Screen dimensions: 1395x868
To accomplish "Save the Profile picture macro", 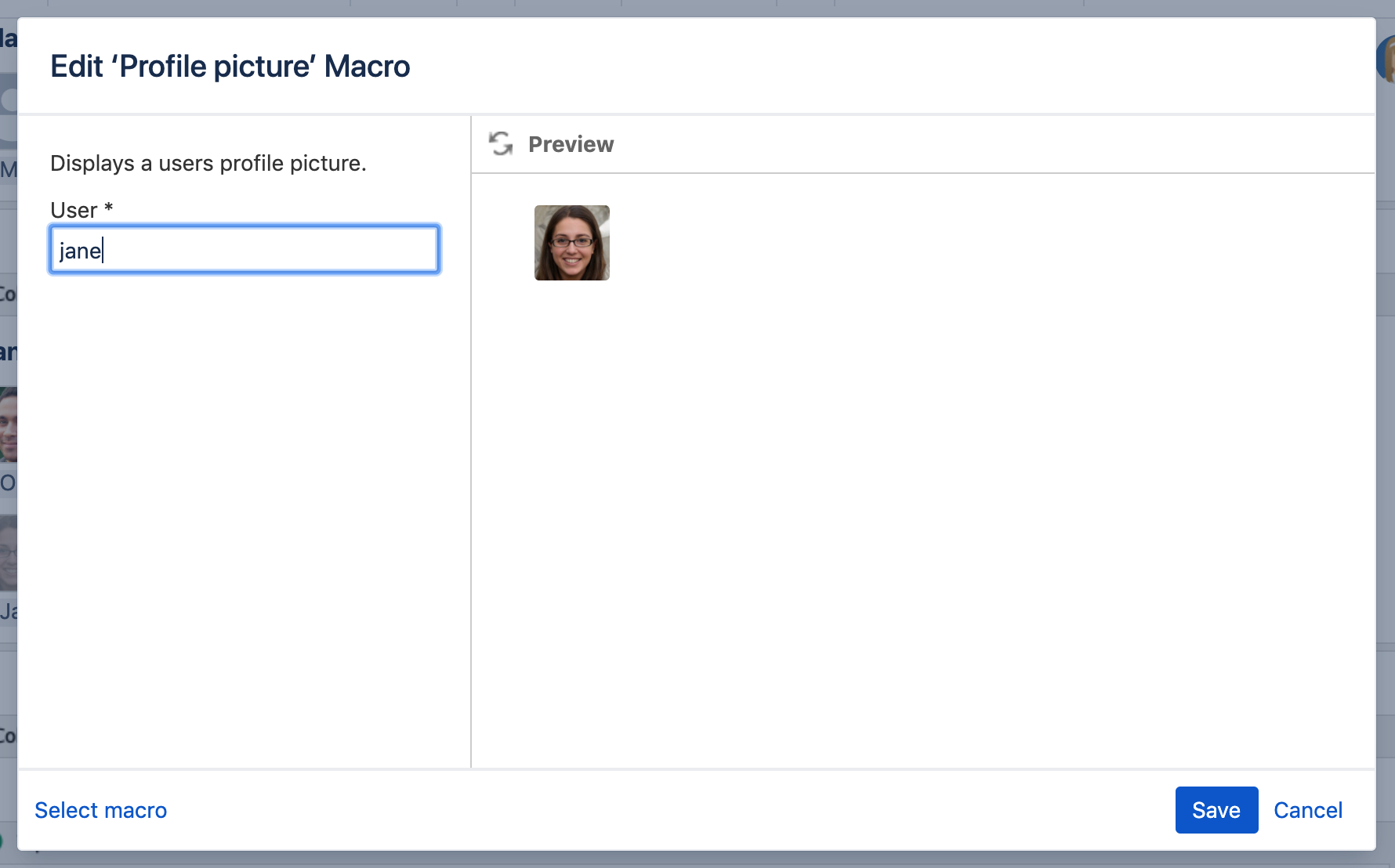I will [1216, 810].
